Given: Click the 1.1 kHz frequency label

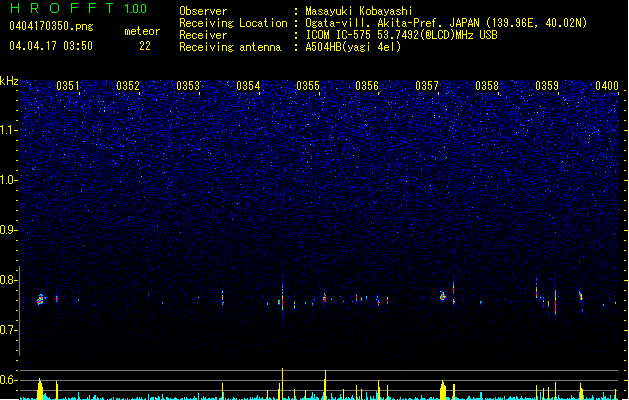Looking at the screenshot, I should click(9, 130).
